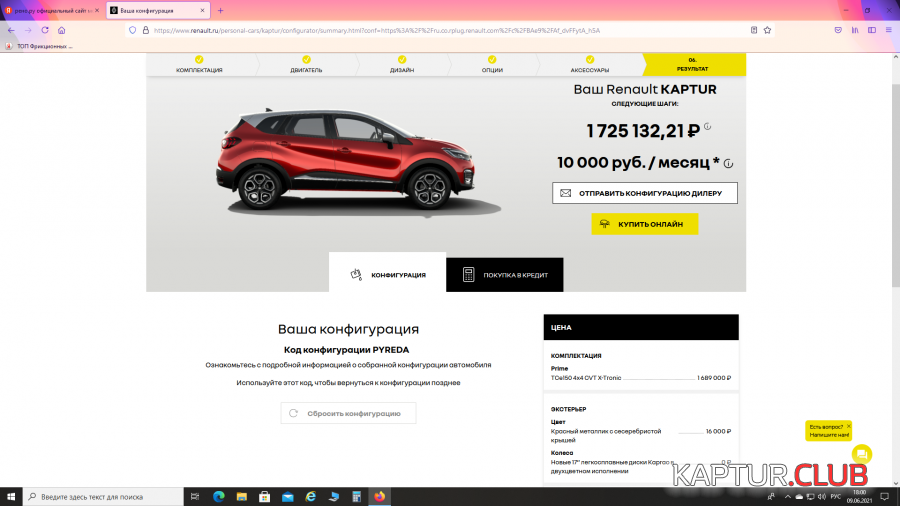The width and height of the screenshot is (900, 506).
Task: Click Сбросить конфигурацию reset button
Action: coord(347,413)
